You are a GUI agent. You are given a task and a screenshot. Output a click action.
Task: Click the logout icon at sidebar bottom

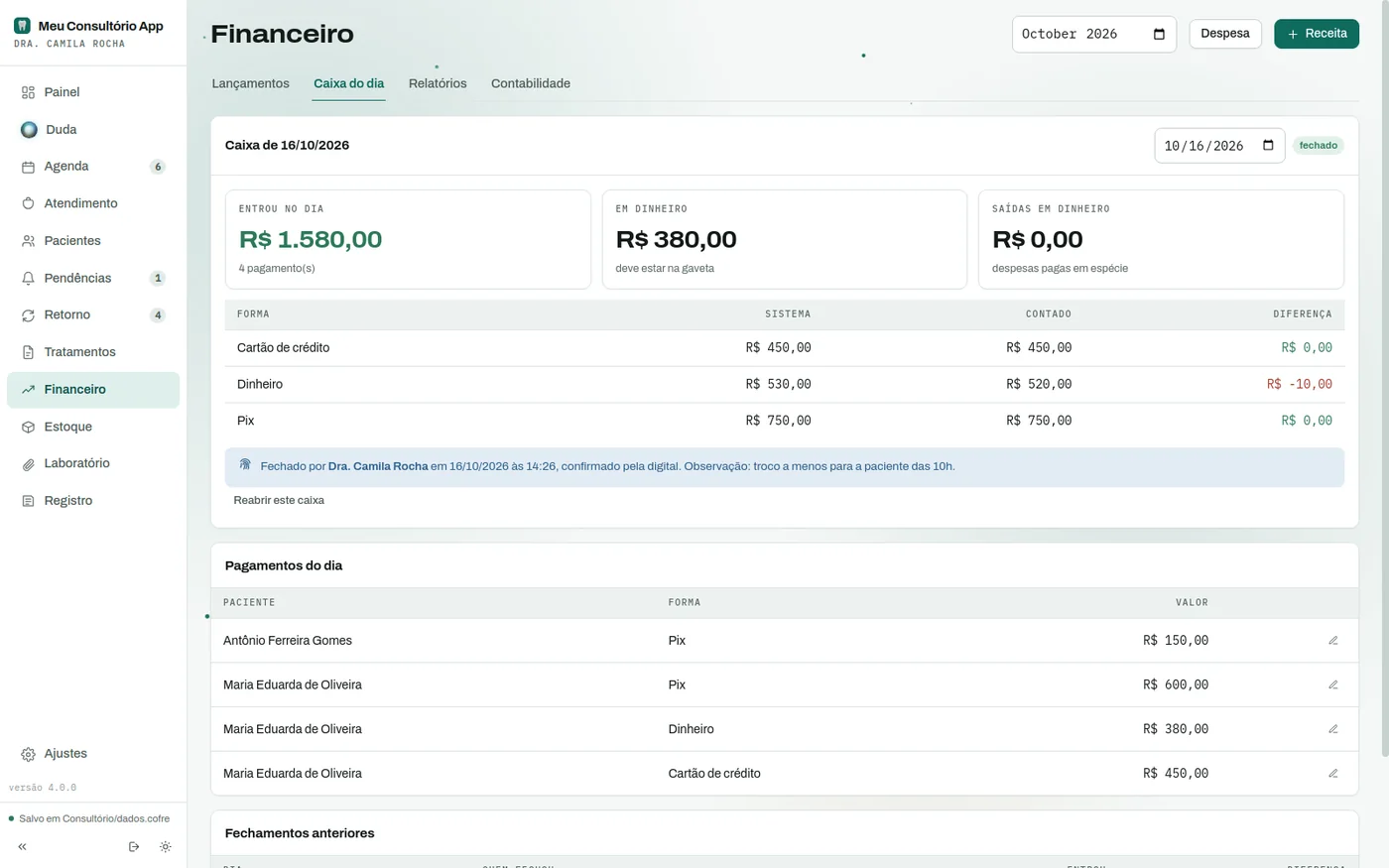click(134, 847)
